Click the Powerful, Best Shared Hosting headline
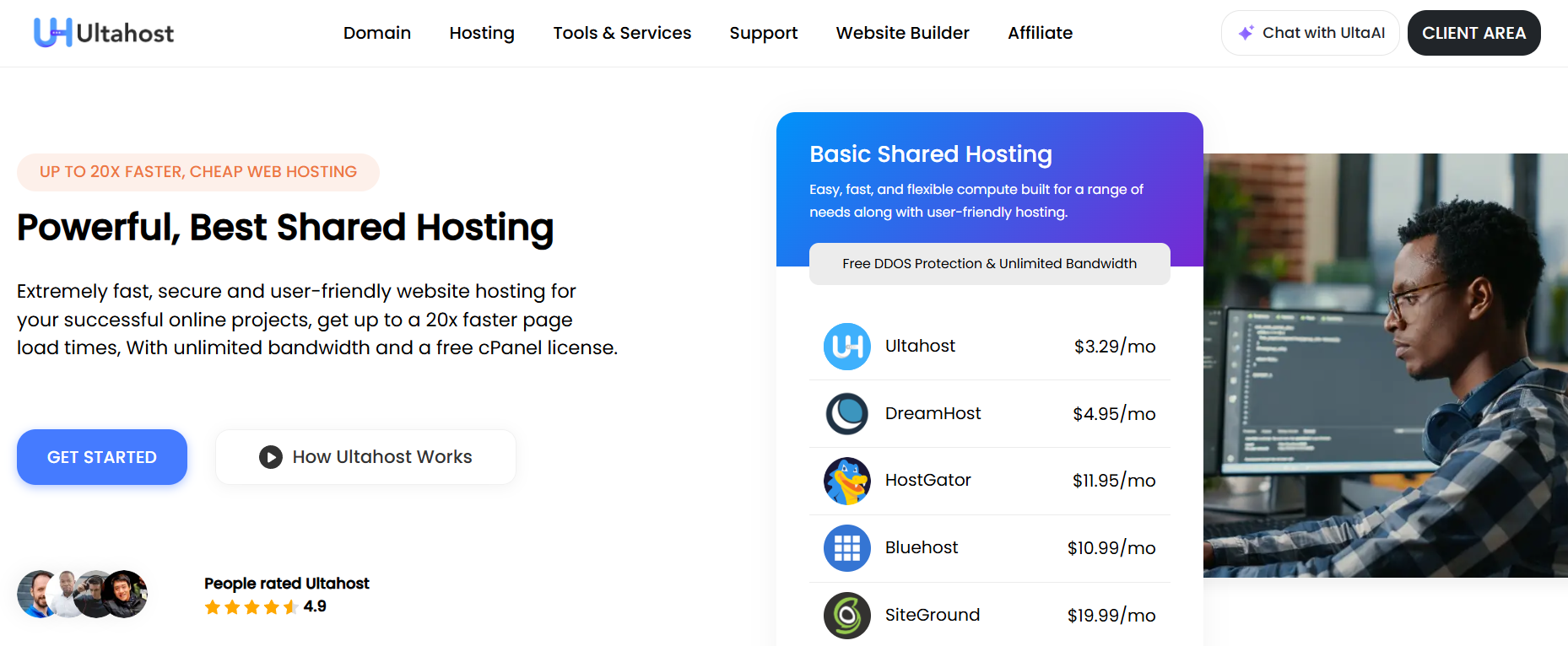Viewport: 1568px width, 646px height. pyautogui.click(x=285, y=228)
